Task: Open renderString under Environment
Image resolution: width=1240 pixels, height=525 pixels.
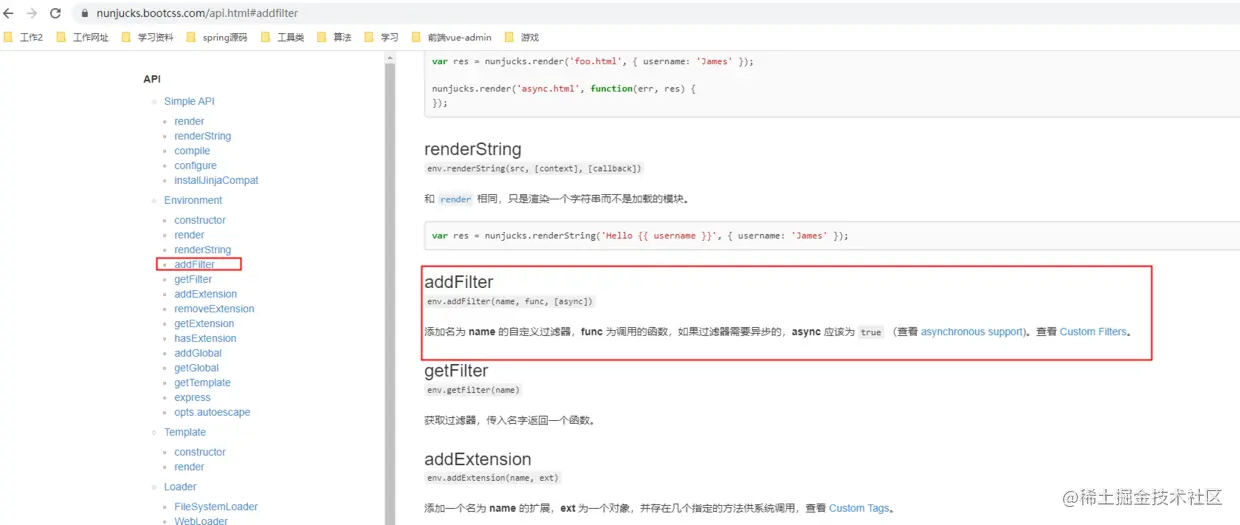Action: [x=202, y=250]
